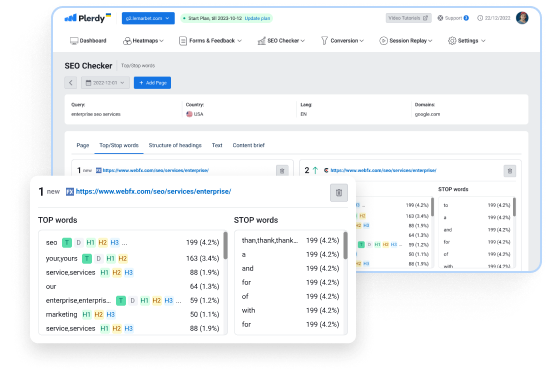Go to Dashboard
This screenshot has width=549, height=372.
click(x=88, y=41)
